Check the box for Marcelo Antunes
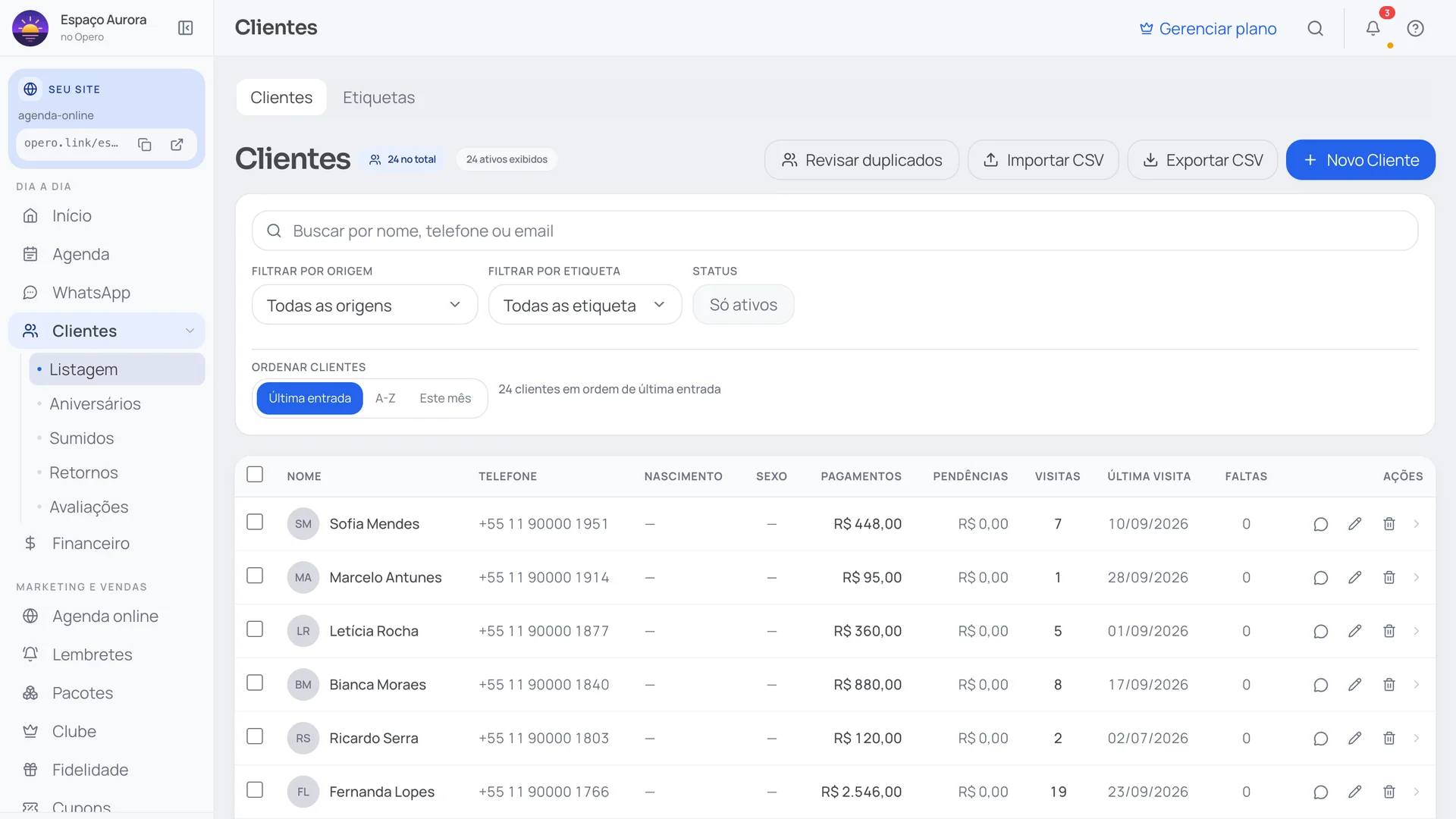The width and height of the screenshot is (1456, 819). (255, 576)
